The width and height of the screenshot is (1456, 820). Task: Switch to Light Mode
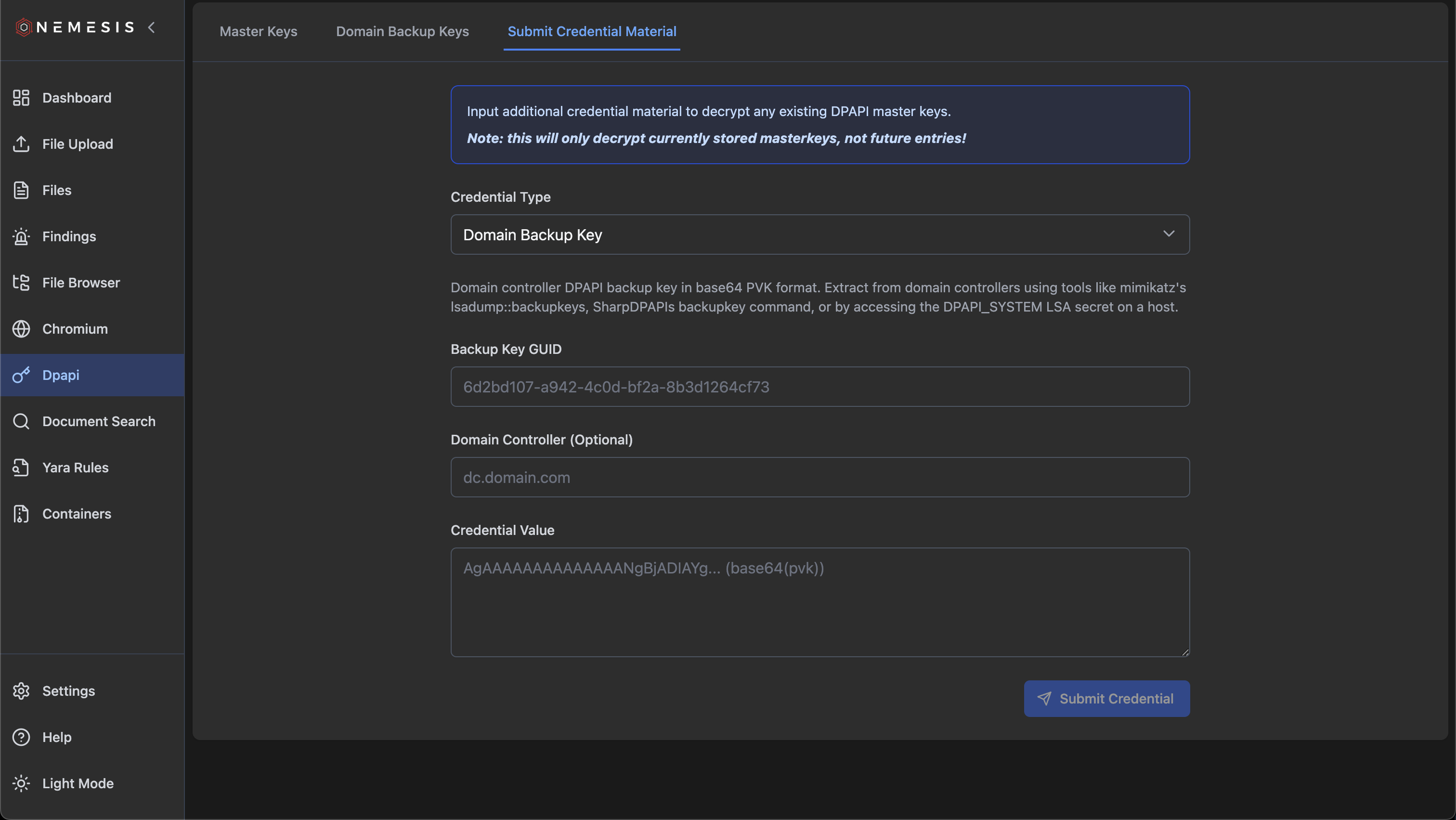78,783
